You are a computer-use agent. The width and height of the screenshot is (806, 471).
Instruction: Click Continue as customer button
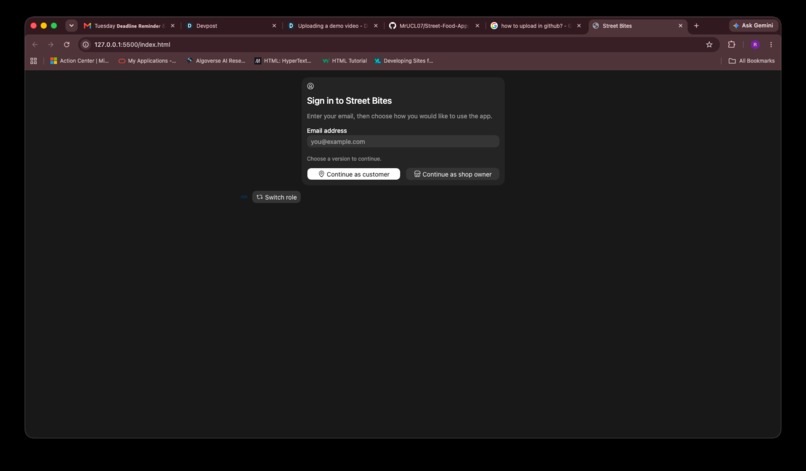(x=353, y=174)
